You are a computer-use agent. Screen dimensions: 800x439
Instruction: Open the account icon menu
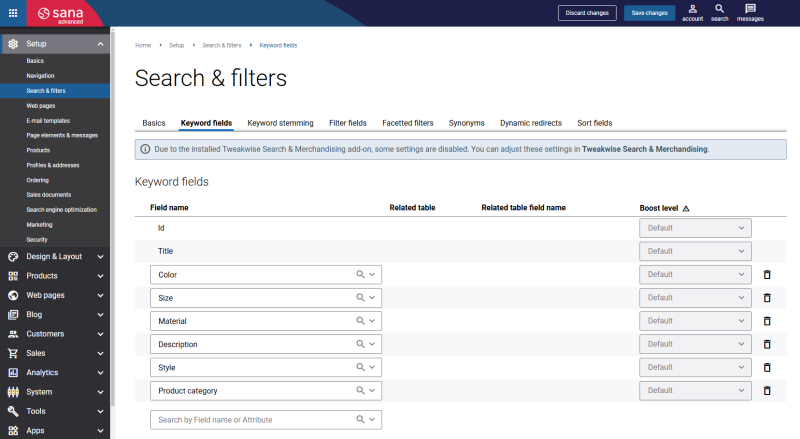coord(692,10)
